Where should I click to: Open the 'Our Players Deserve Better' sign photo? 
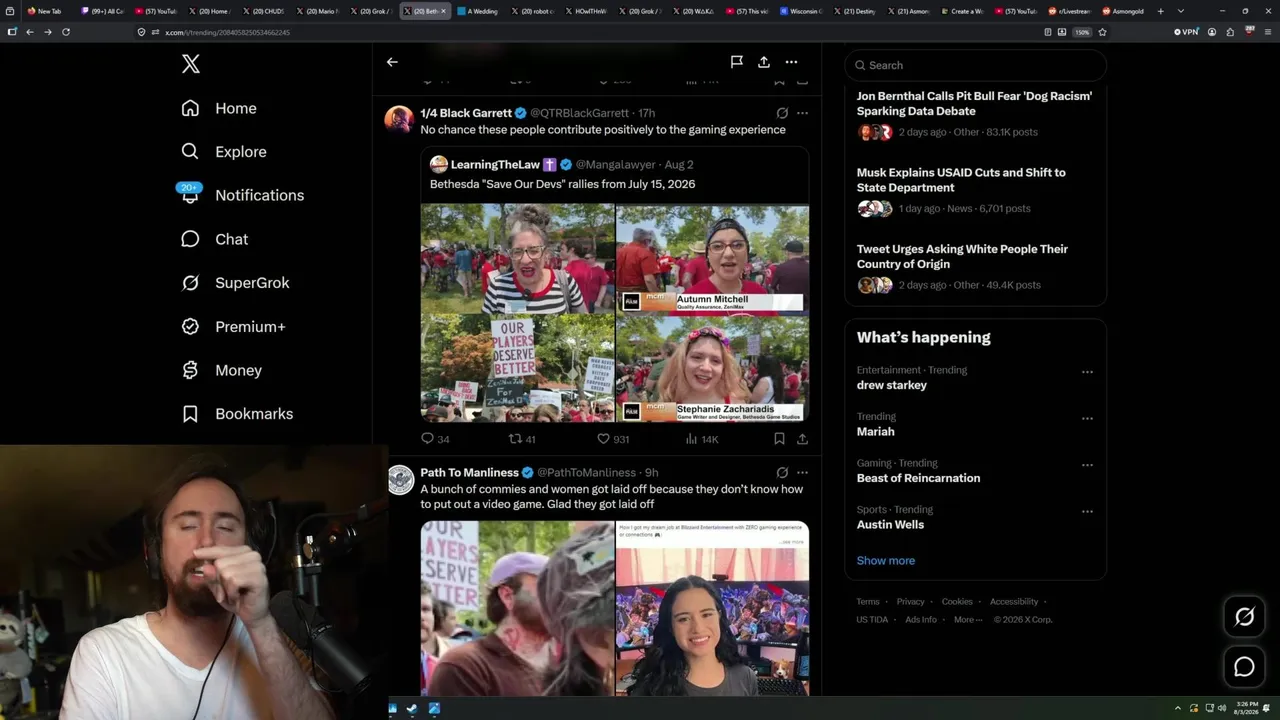tap(518, 368)
